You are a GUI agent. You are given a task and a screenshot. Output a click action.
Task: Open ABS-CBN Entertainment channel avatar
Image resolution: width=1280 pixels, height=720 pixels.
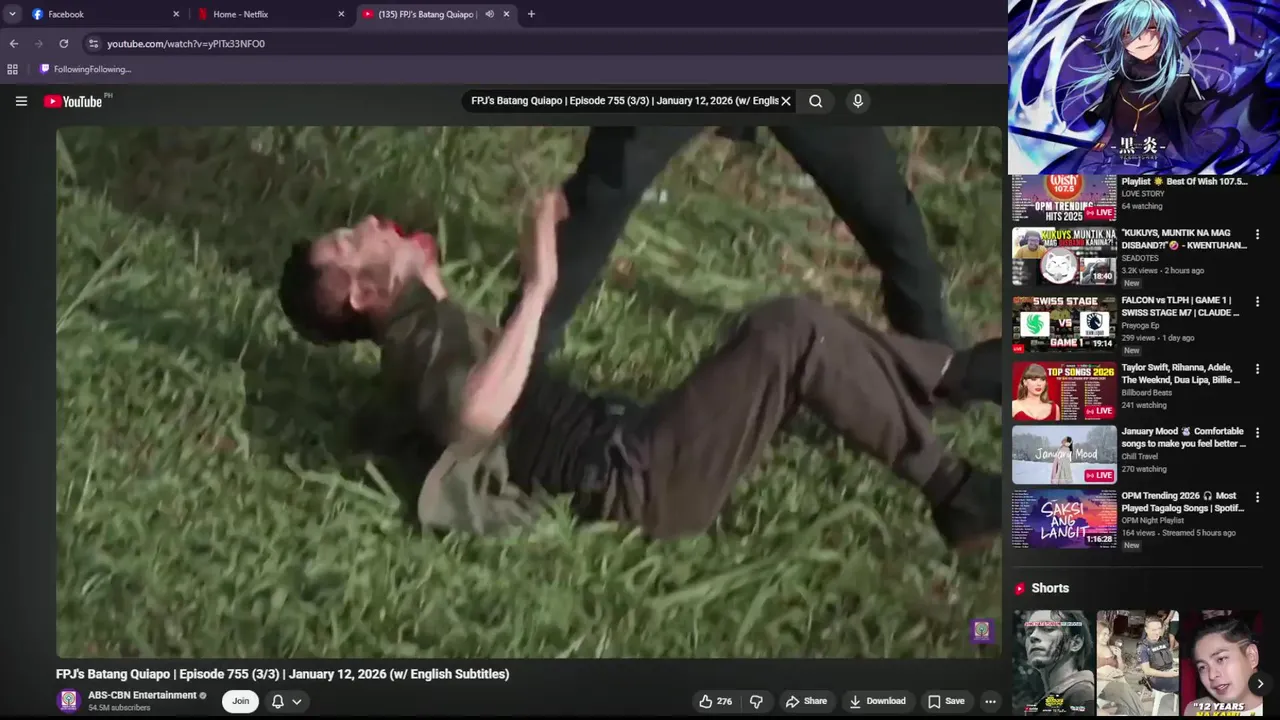click(x=69, y=701)
